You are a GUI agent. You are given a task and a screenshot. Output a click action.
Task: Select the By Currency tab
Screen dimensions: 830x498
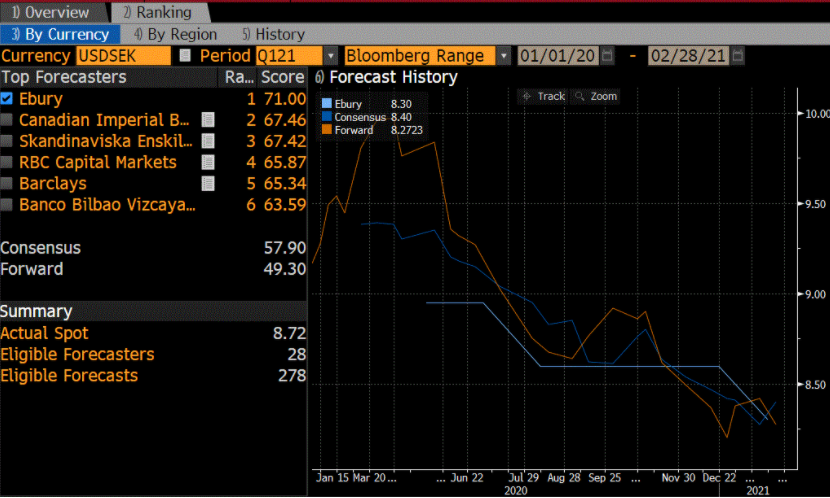60,34
